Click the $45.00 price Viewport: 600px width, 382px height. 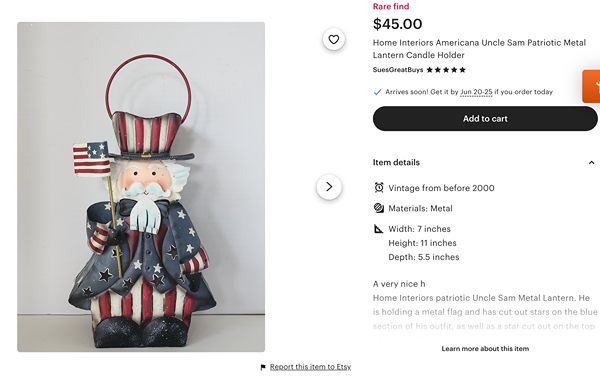coord(398,24)
